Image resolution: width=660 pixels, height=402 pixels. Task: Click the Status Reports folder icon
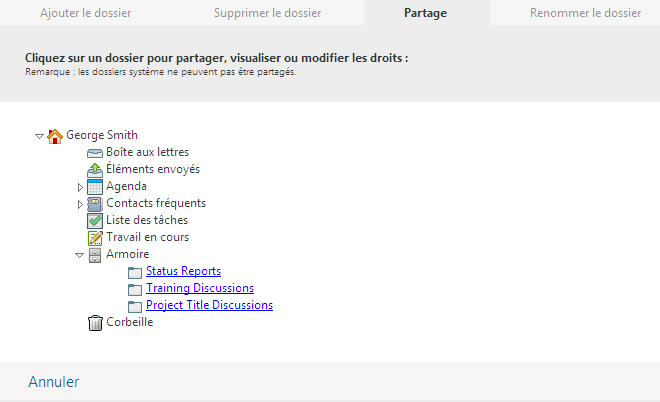[135, 271]
